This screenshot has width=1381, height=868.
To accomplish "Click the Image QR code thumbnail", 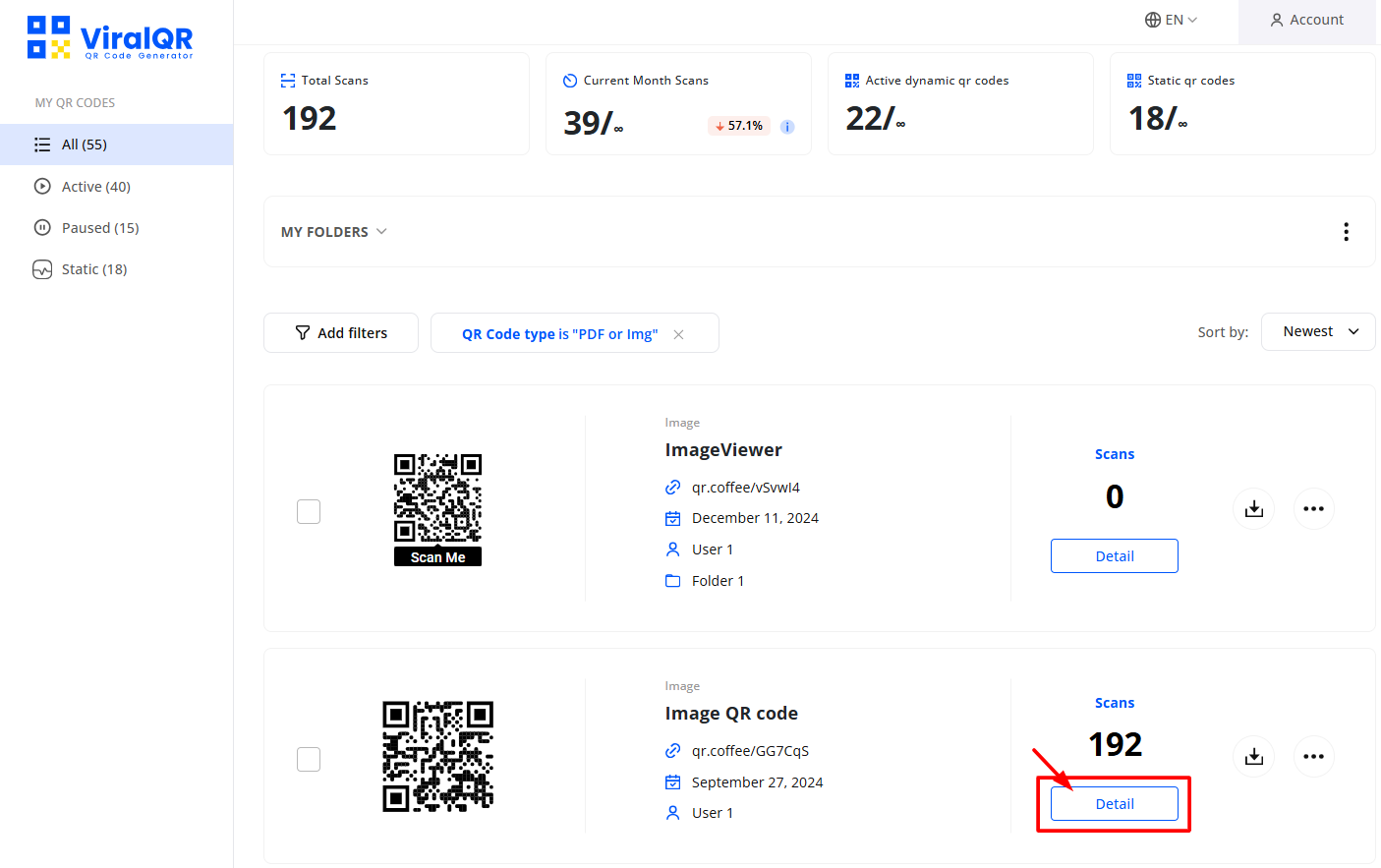I will pyautogui.click(x=437, y=757).
